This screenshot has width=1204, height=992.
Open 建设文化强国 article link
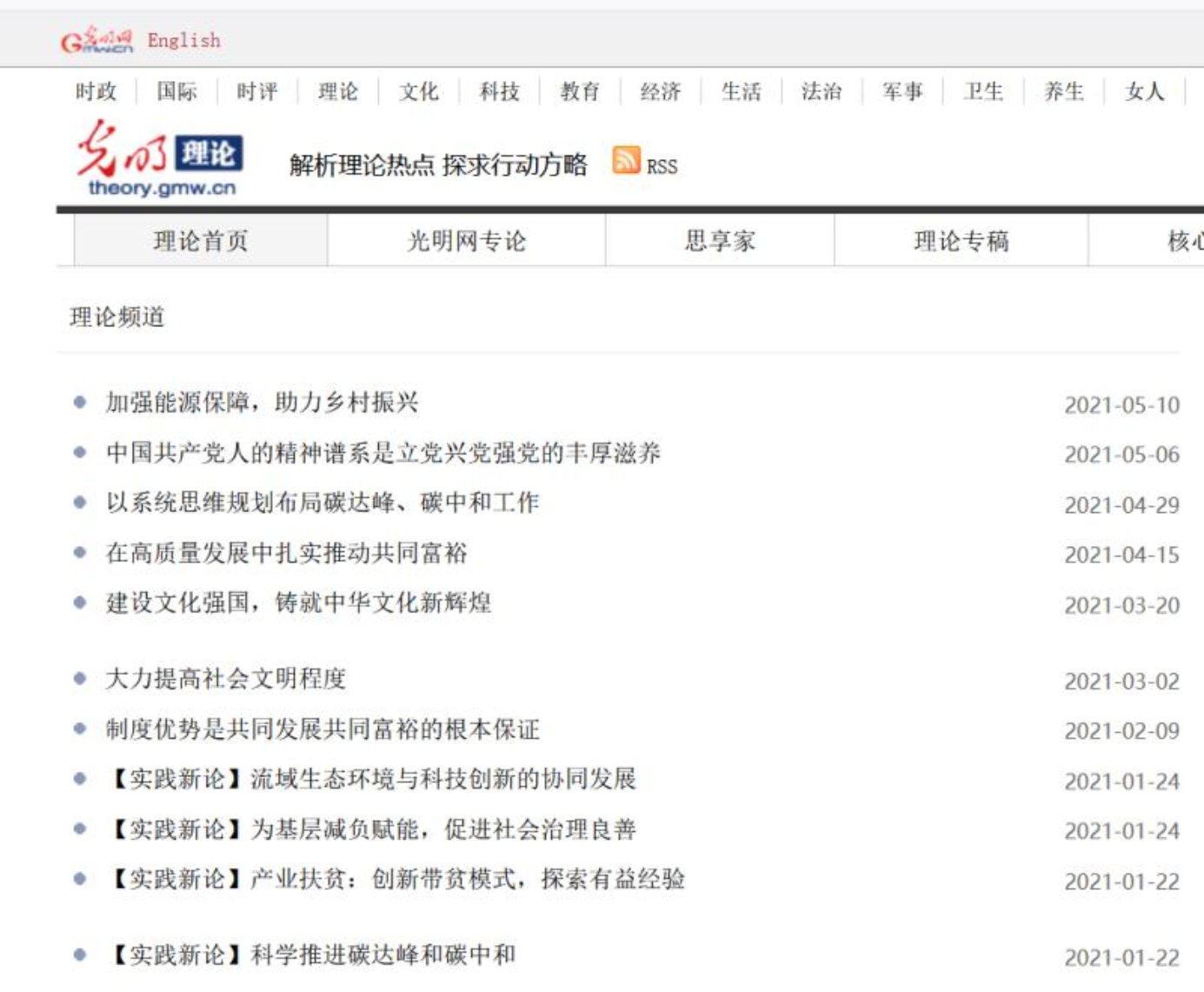pos(298,603)
